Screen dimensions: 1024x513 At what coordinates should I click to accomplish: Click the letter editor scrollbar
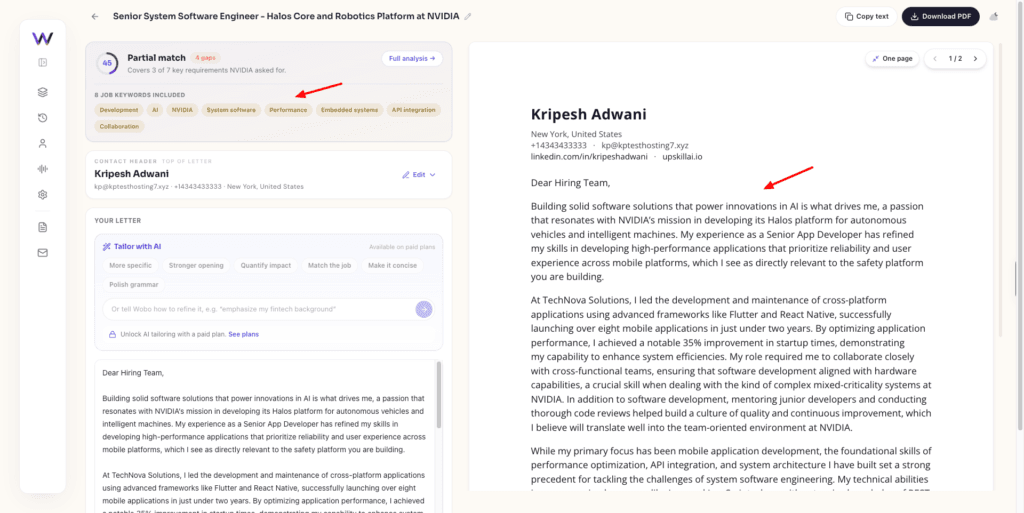(438, 396)
